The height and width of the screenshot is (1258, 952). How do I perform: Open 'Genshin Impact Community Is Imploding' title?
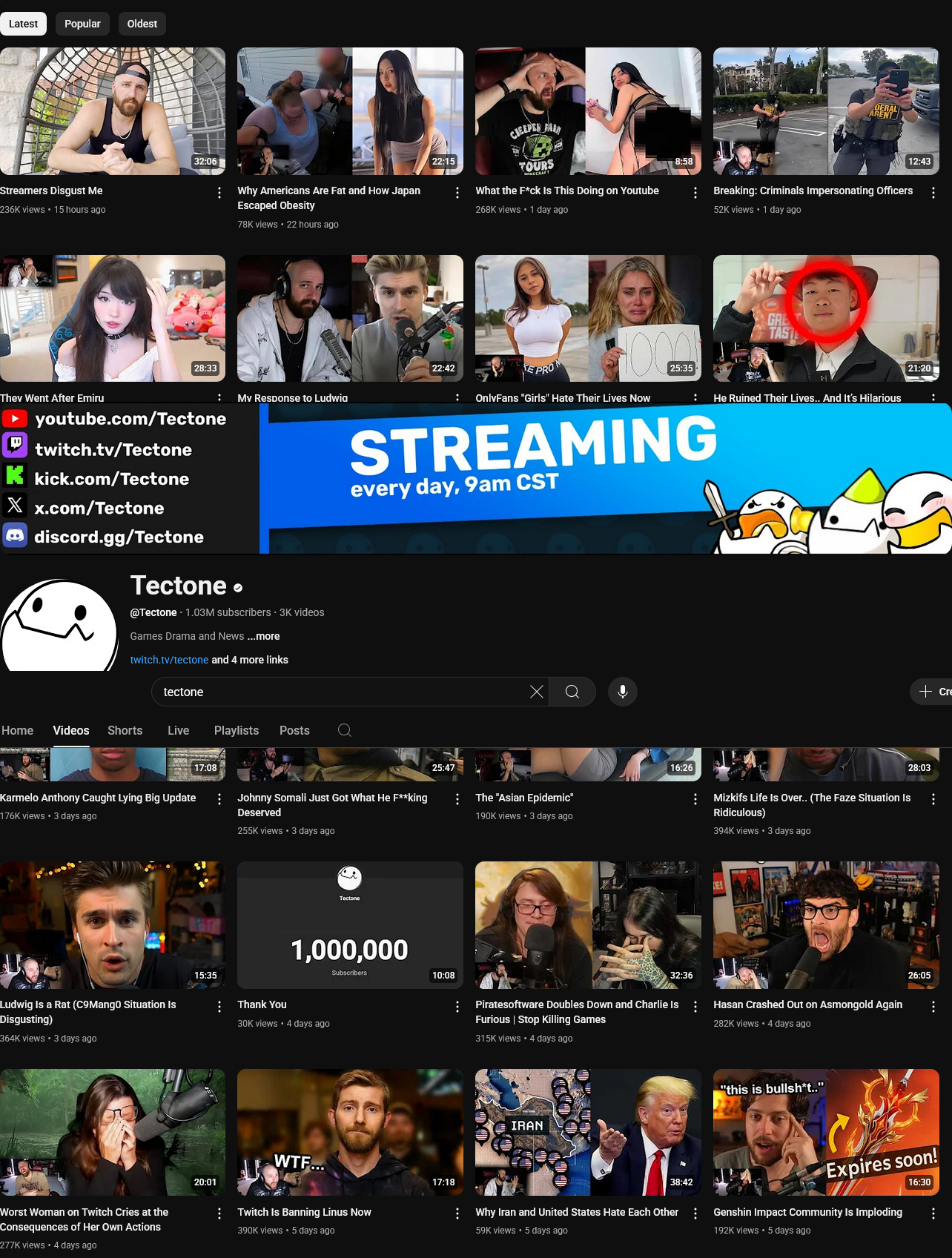click(807, 1212)
